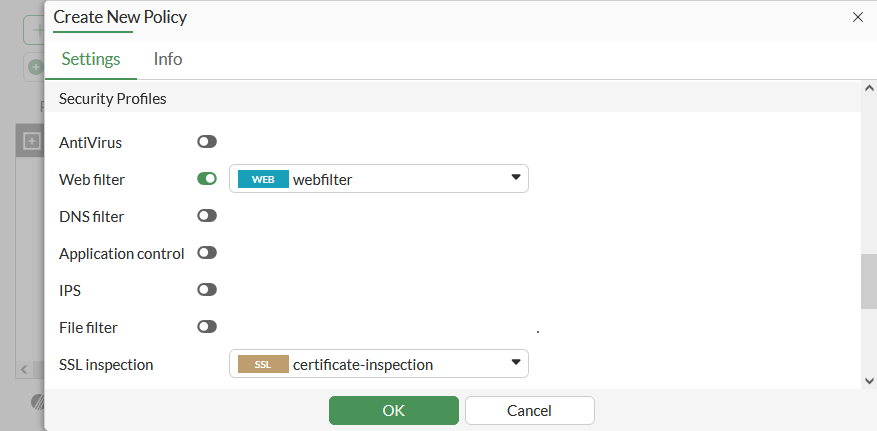Toggle Application control on
Viewport: 877px width, 431px height.
coord(207,253)
